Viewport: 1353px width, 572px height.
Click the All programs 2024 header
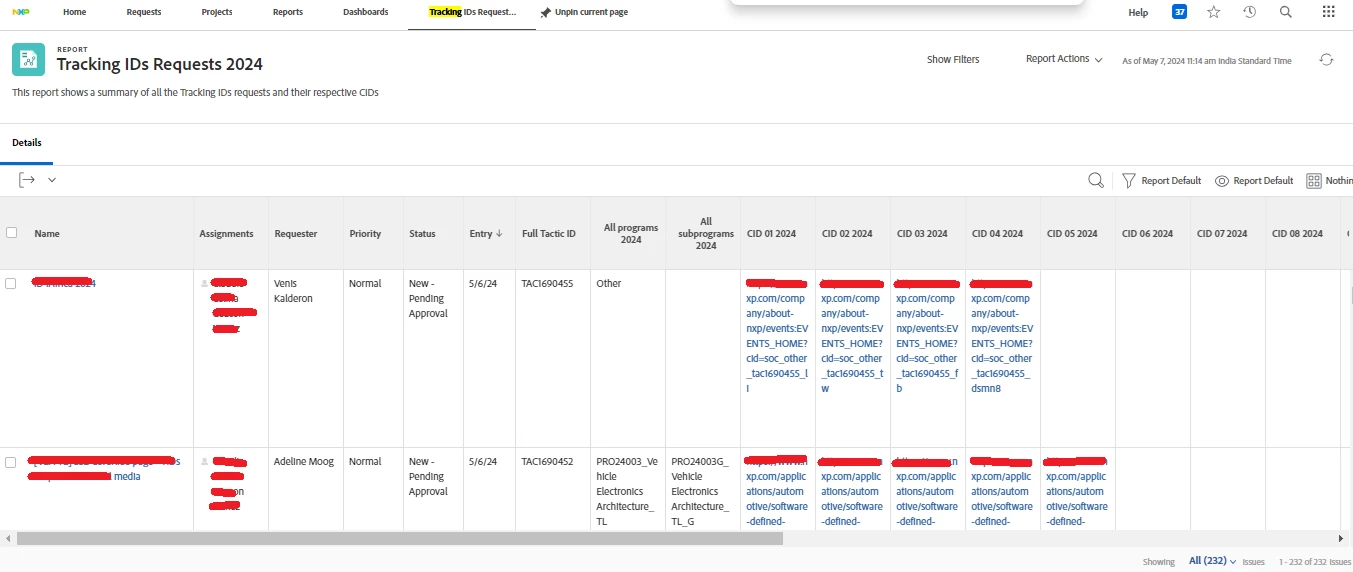pos(630,233)
